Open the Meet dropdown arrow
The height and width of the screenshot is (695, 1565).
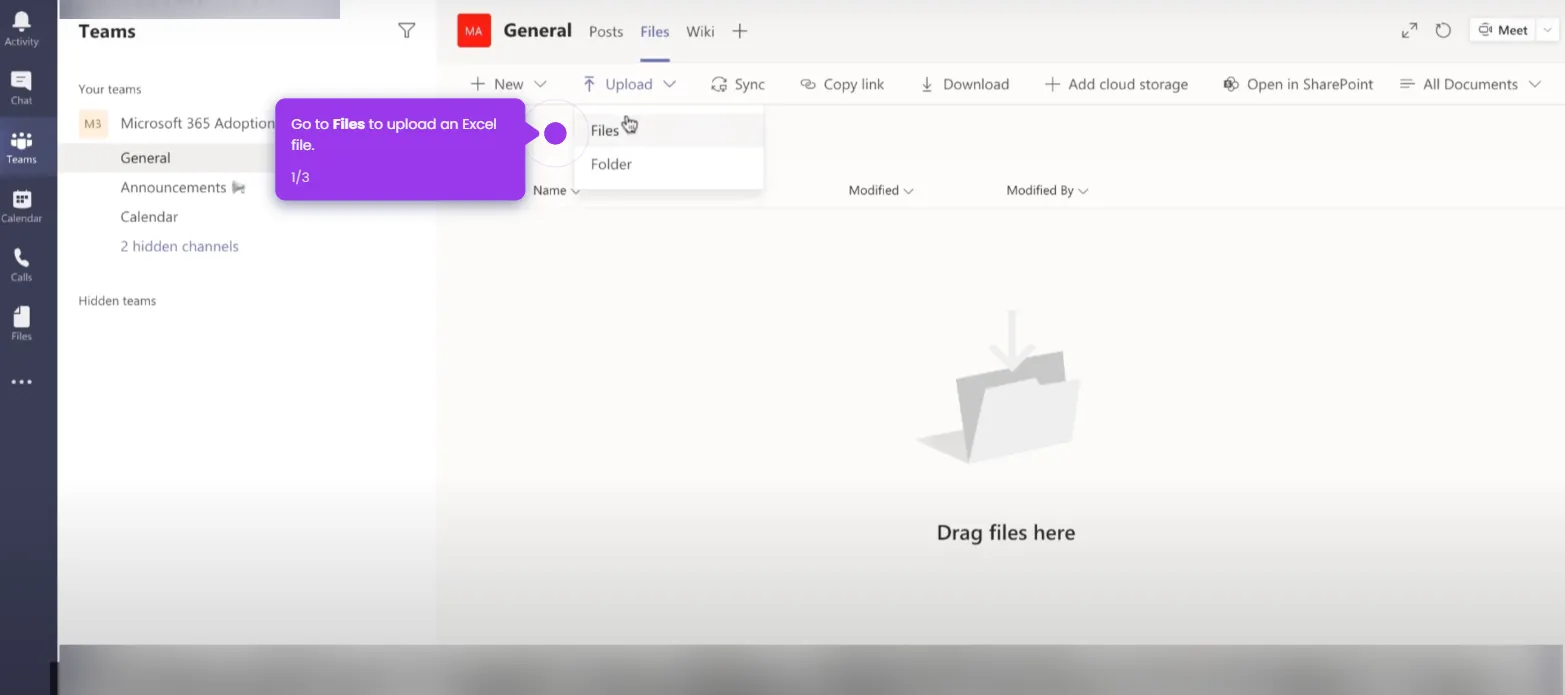point(1548,30)
